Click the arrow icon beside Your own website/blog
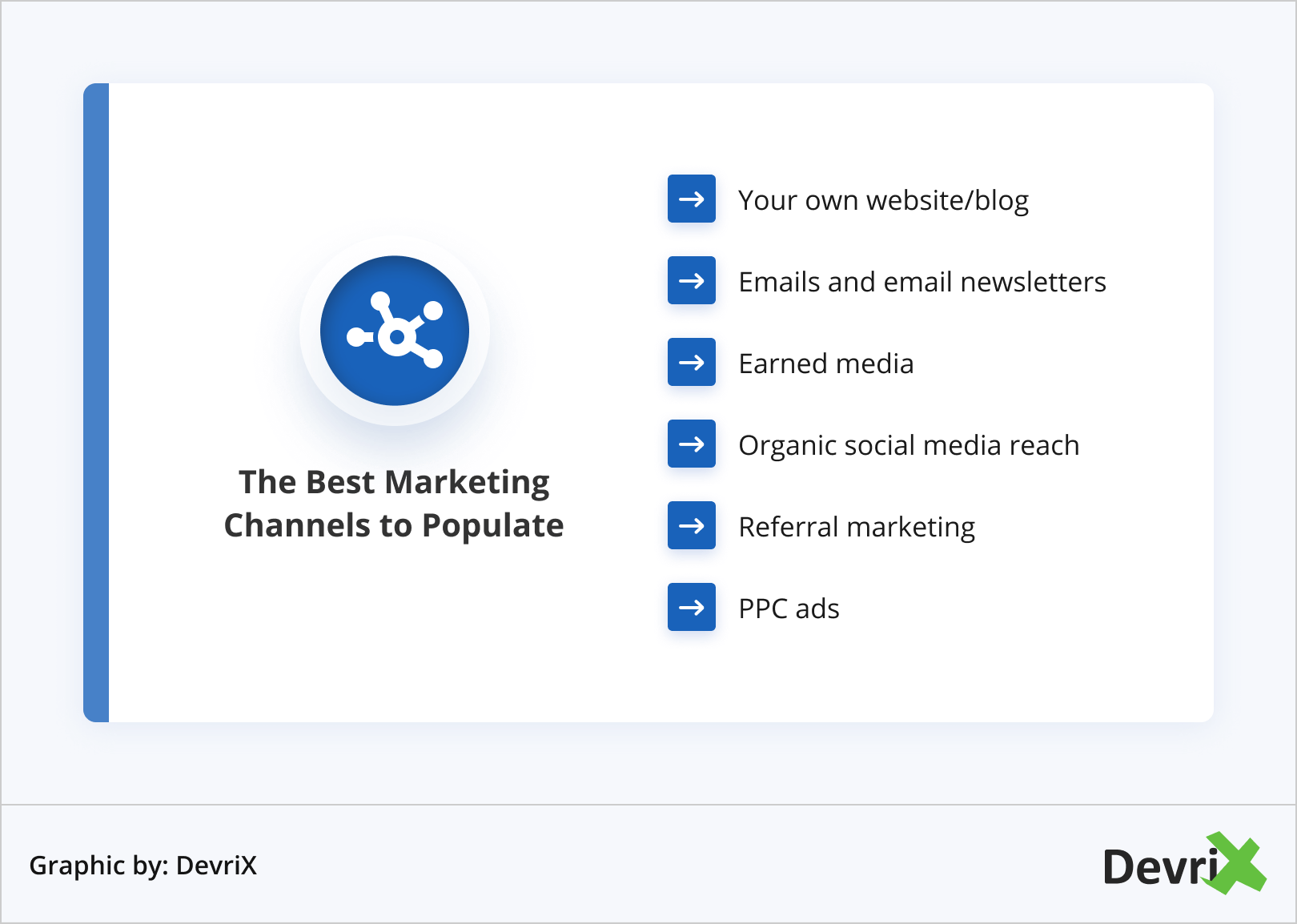The width and height of the screenshot is (1297, 924). (692, 199)
